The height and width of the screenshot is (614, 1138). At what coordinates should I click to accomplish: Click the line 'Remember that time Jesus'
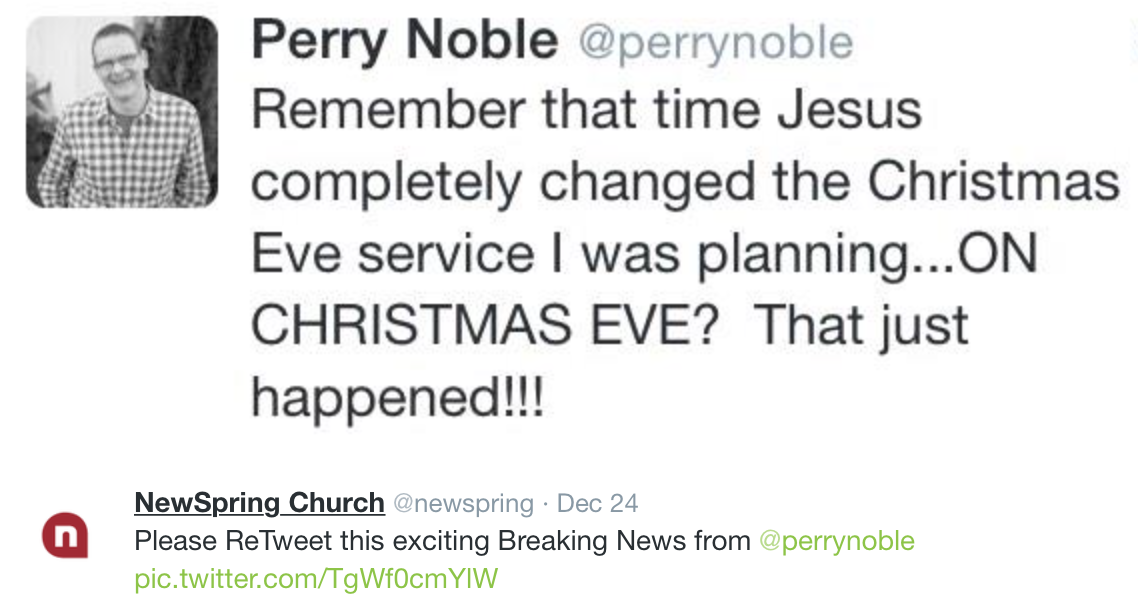click(586, 110)
